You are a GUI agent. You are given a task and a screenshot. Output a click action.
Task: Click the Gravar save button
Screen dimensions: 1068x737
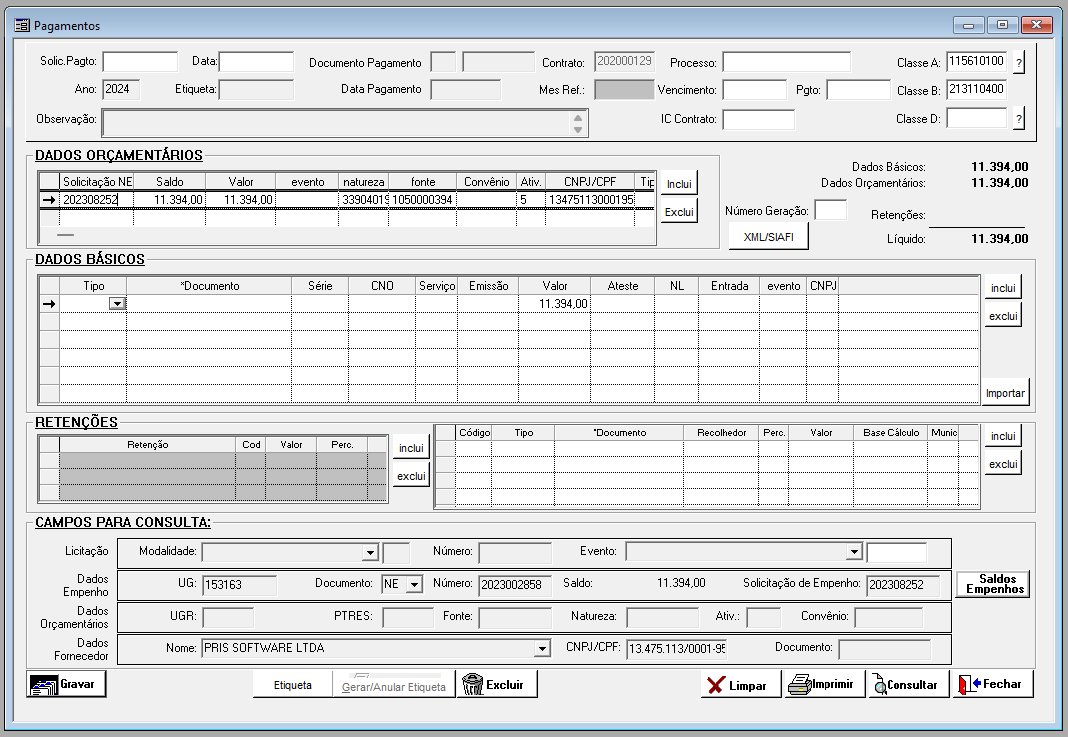coord(66,684)
